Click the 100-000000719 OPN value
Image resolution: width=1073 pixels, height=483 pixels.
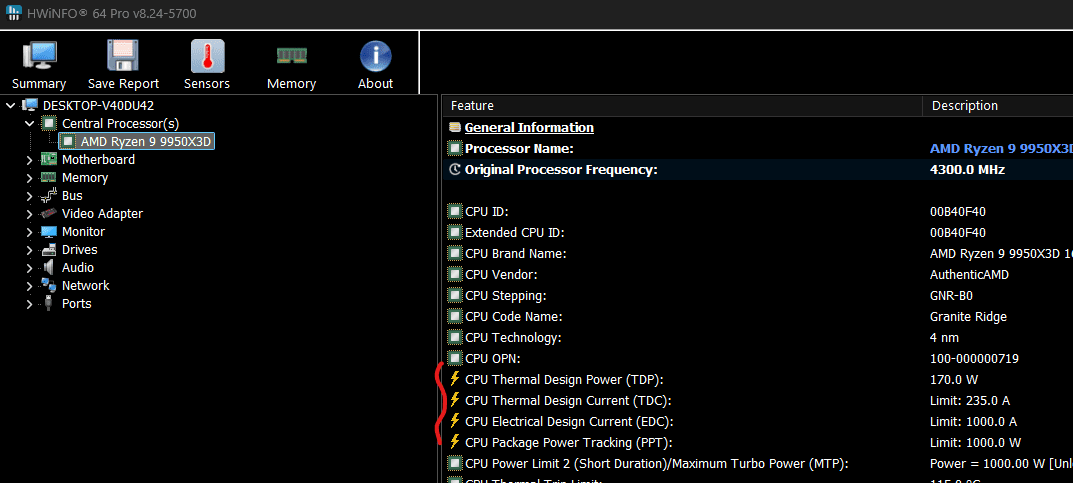pos(974,358)
